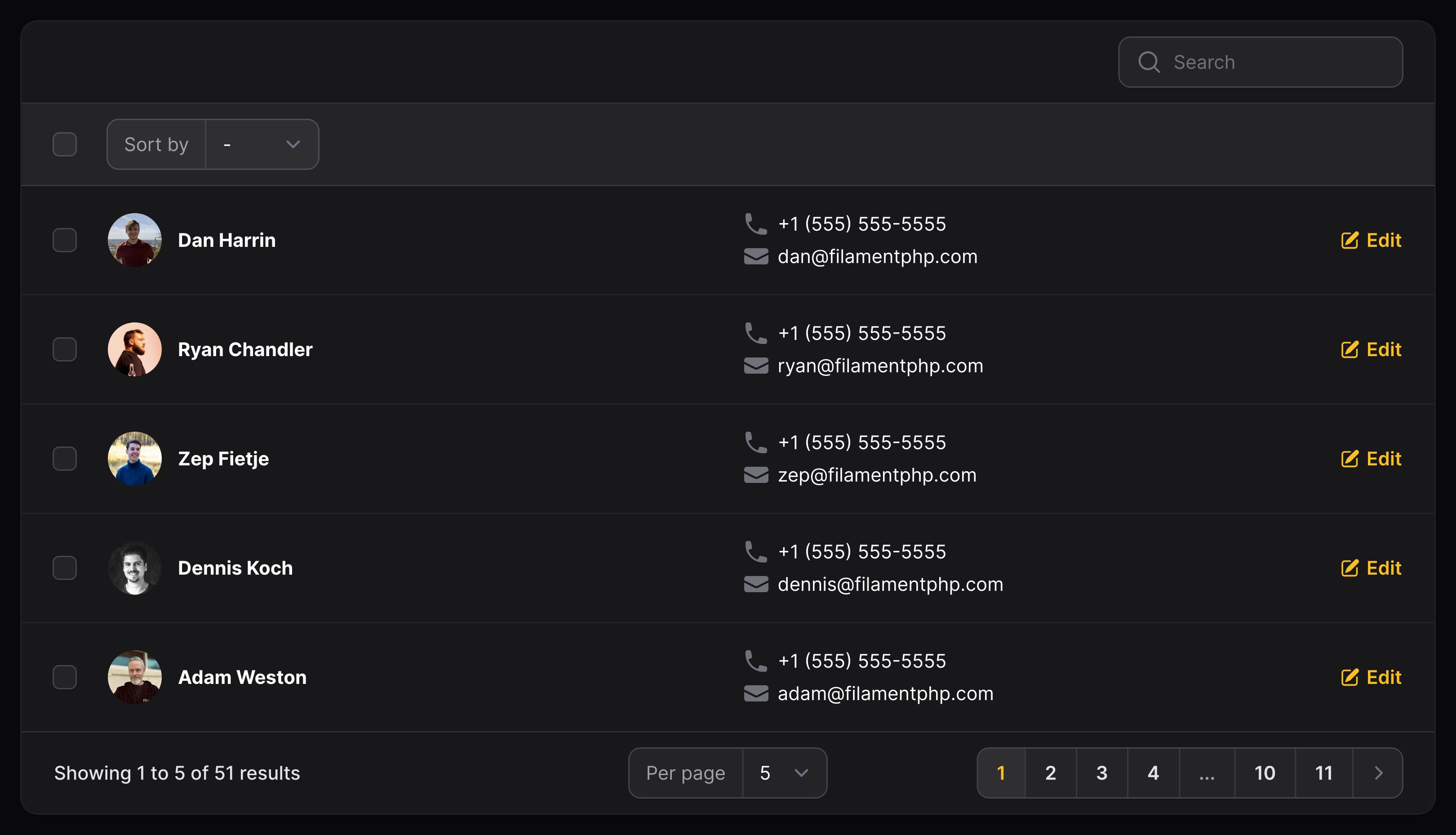Click the search magnifier icon
The width and height of the screenshot is (1456, 835).
tap(1148, 62)
